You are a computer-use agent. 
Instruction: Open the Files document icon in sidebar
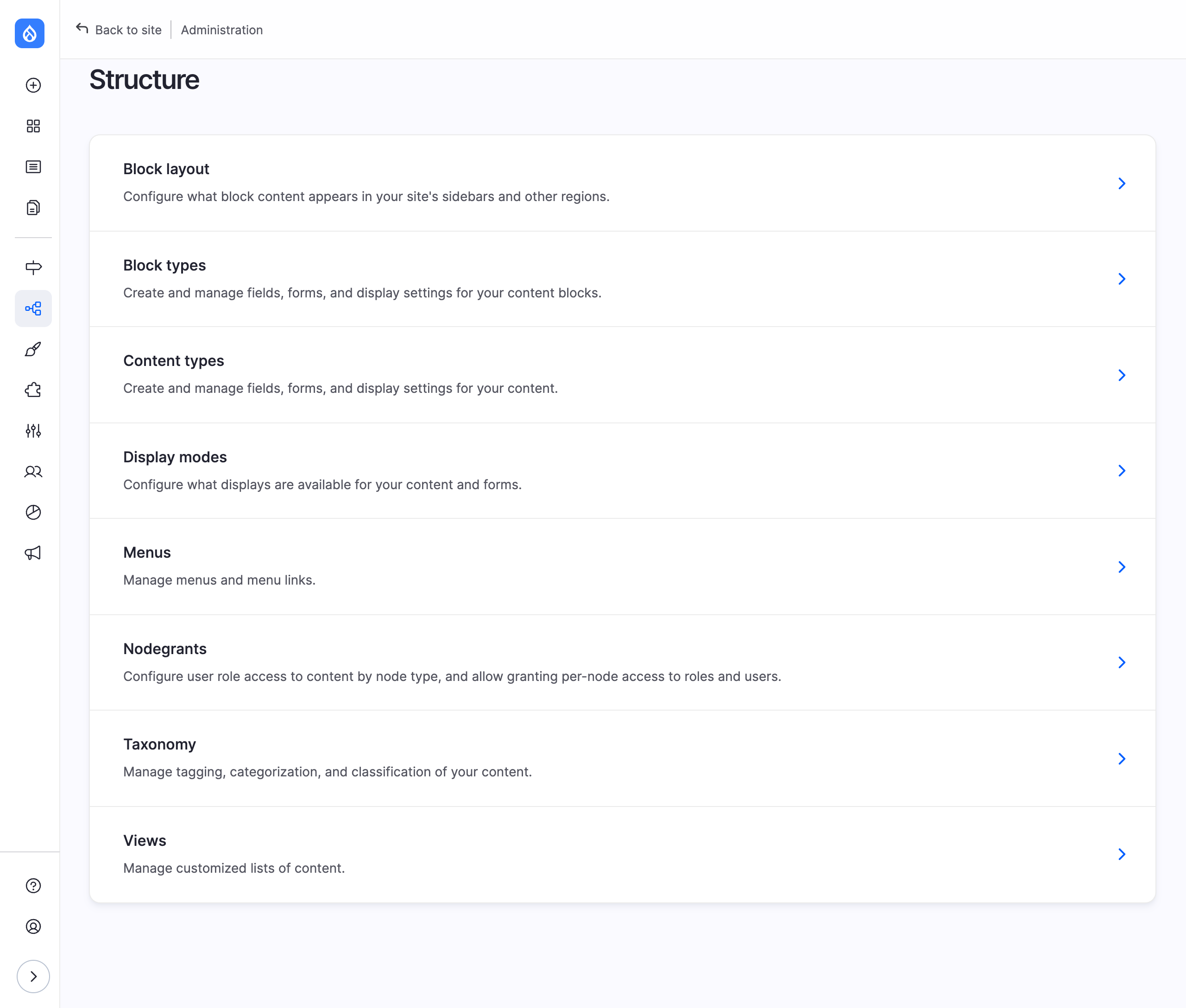pos(33,208)
